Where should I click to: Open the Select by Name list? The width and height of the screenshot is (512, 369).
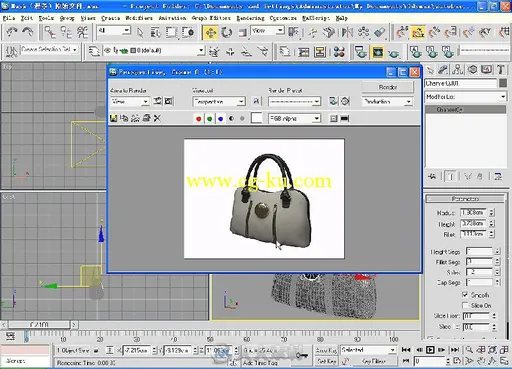(x=155, y=32)
